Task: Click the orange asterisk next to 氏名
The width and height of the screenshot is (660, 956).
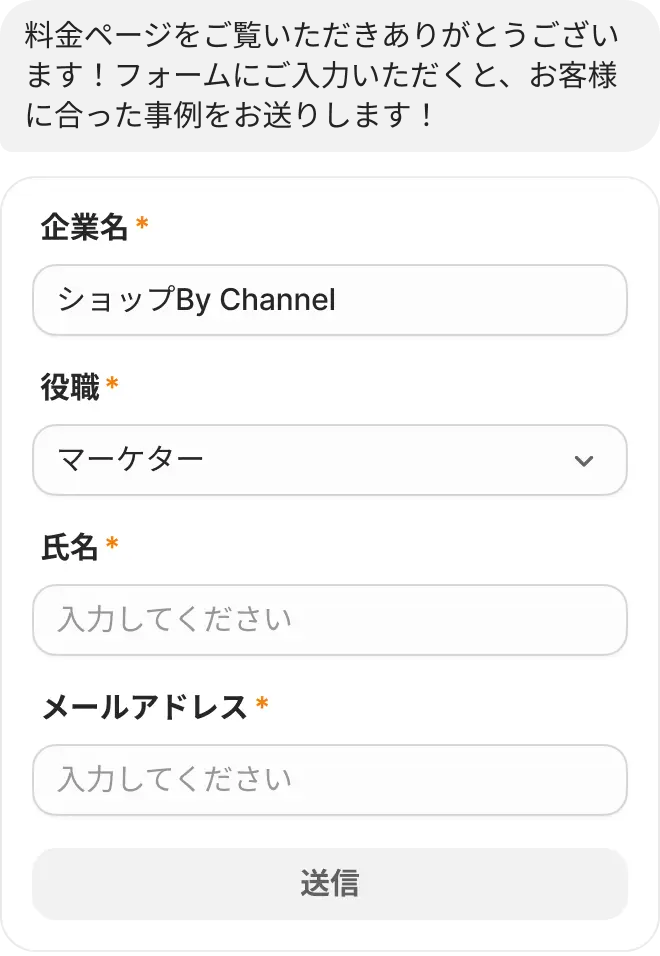Action: [x=112, y=545]
